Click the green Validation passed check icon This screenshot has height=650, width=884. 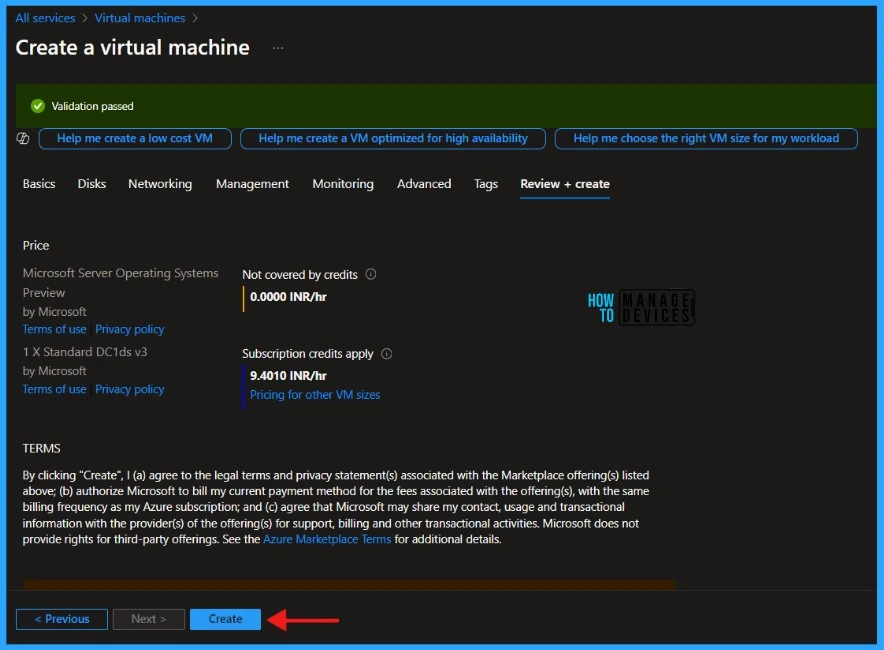(38, 106)
